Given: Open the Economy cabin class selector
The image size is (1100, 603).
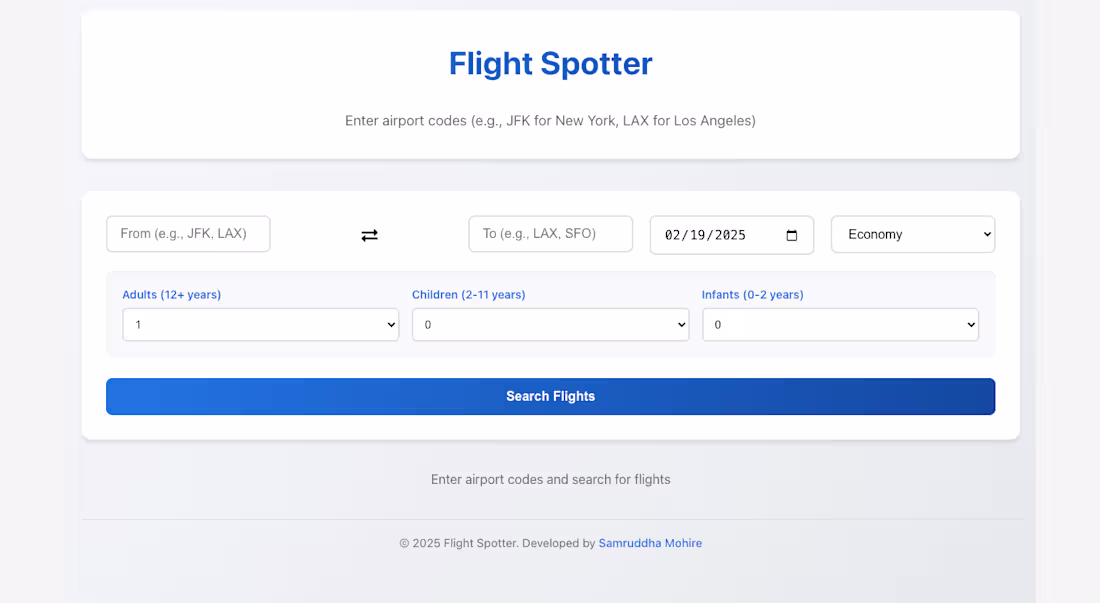Looking at the screenshot, I should tap(912, 234).
